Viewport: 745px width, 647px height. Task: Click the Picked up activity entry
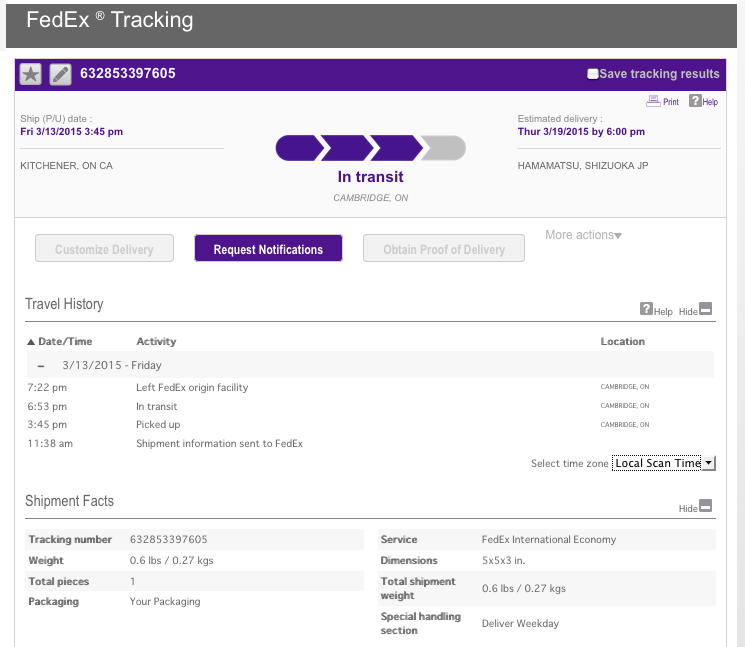tap(158, 425)
